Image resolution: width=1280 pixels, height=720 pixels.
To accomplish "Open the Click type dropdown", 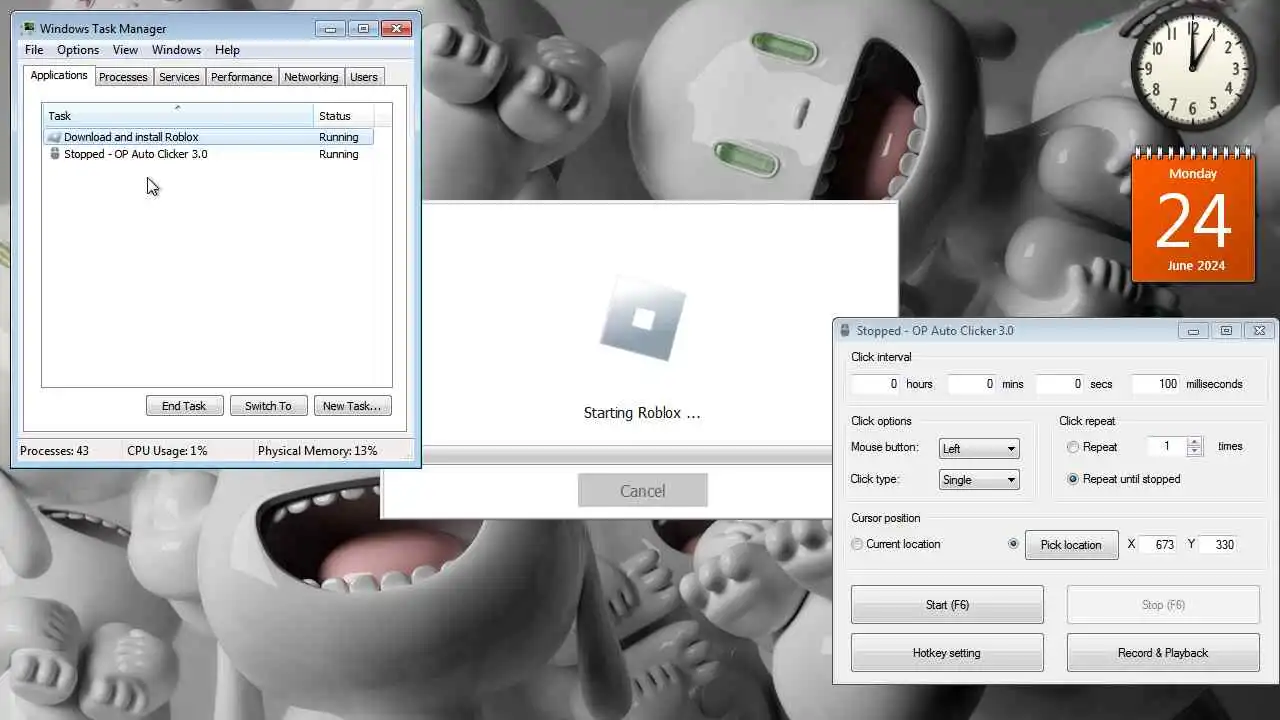I will pyautogui.click(x=979, y=480).
